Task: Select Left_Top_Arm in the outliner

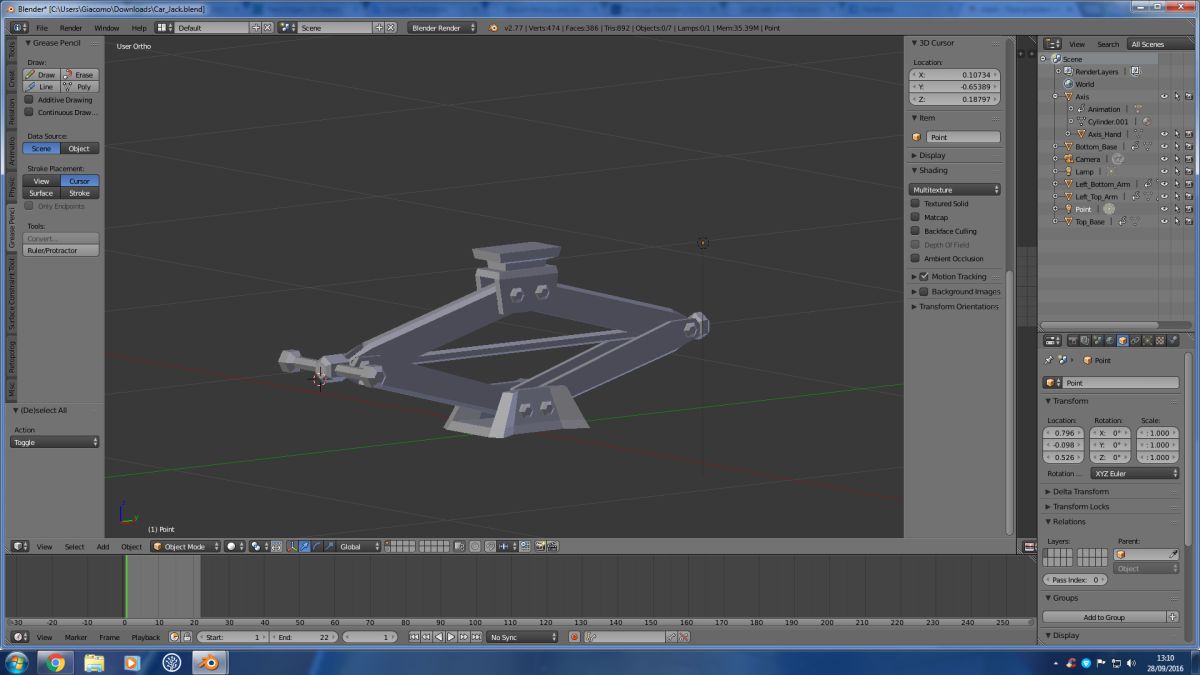Action: (1096, 196)
